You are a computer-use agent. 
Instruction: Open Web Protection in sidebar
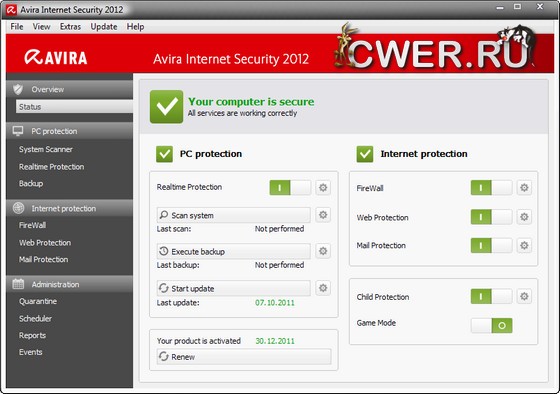coord(45,243)
